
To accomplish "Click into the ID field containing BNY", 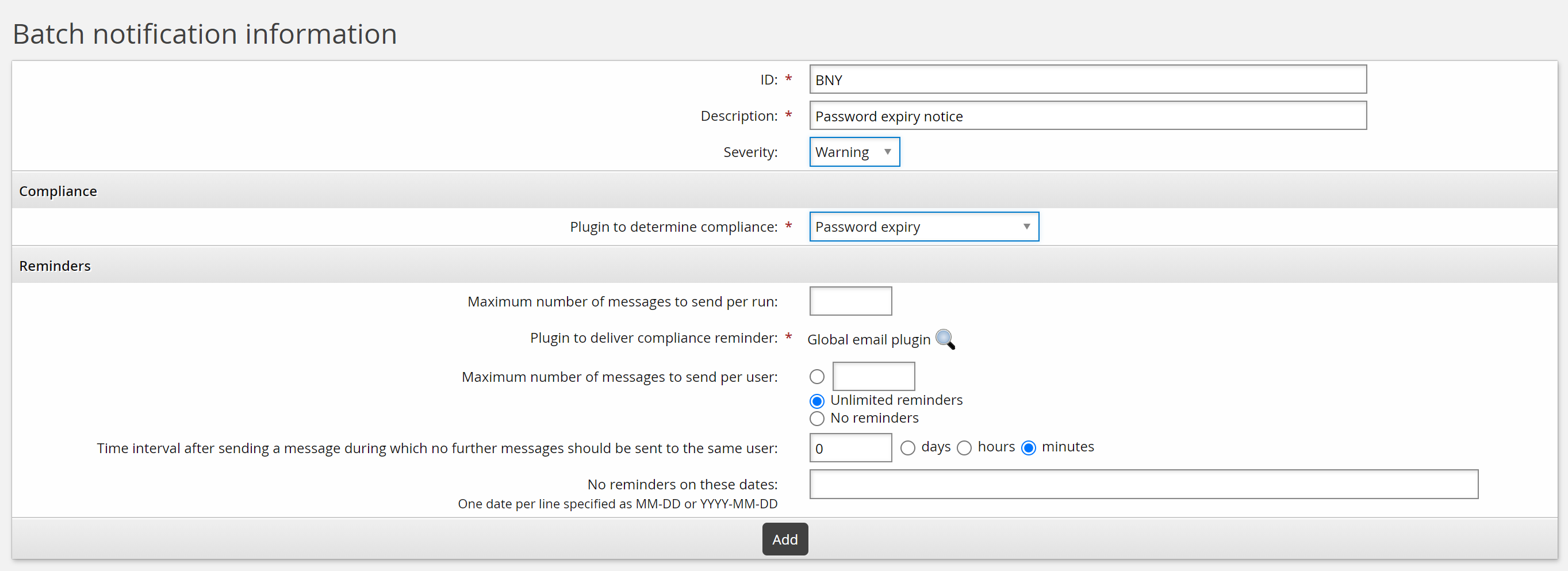I will (x=1087, y=80).
